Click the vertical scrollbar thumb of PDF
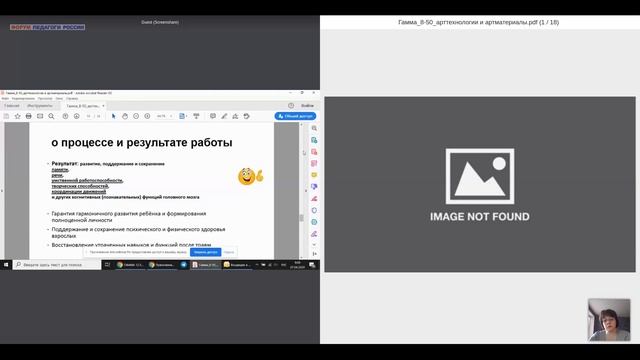The width and height of the screenshot is (640, 360). (302, 218)
